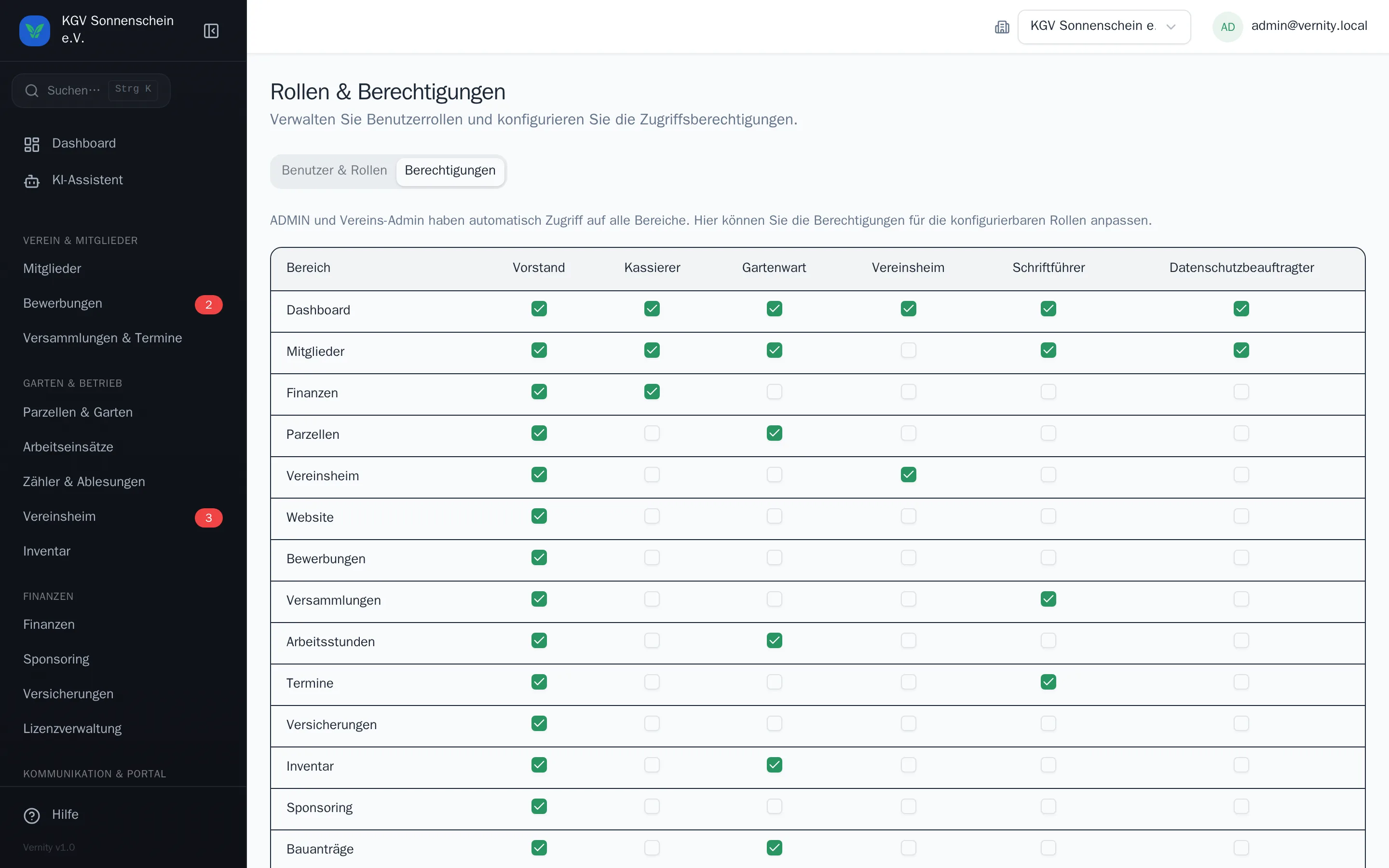Uncheck Bauanträge permission for Gartenwart
This screenshot has width=1389, height=868.
coord(774,848)
